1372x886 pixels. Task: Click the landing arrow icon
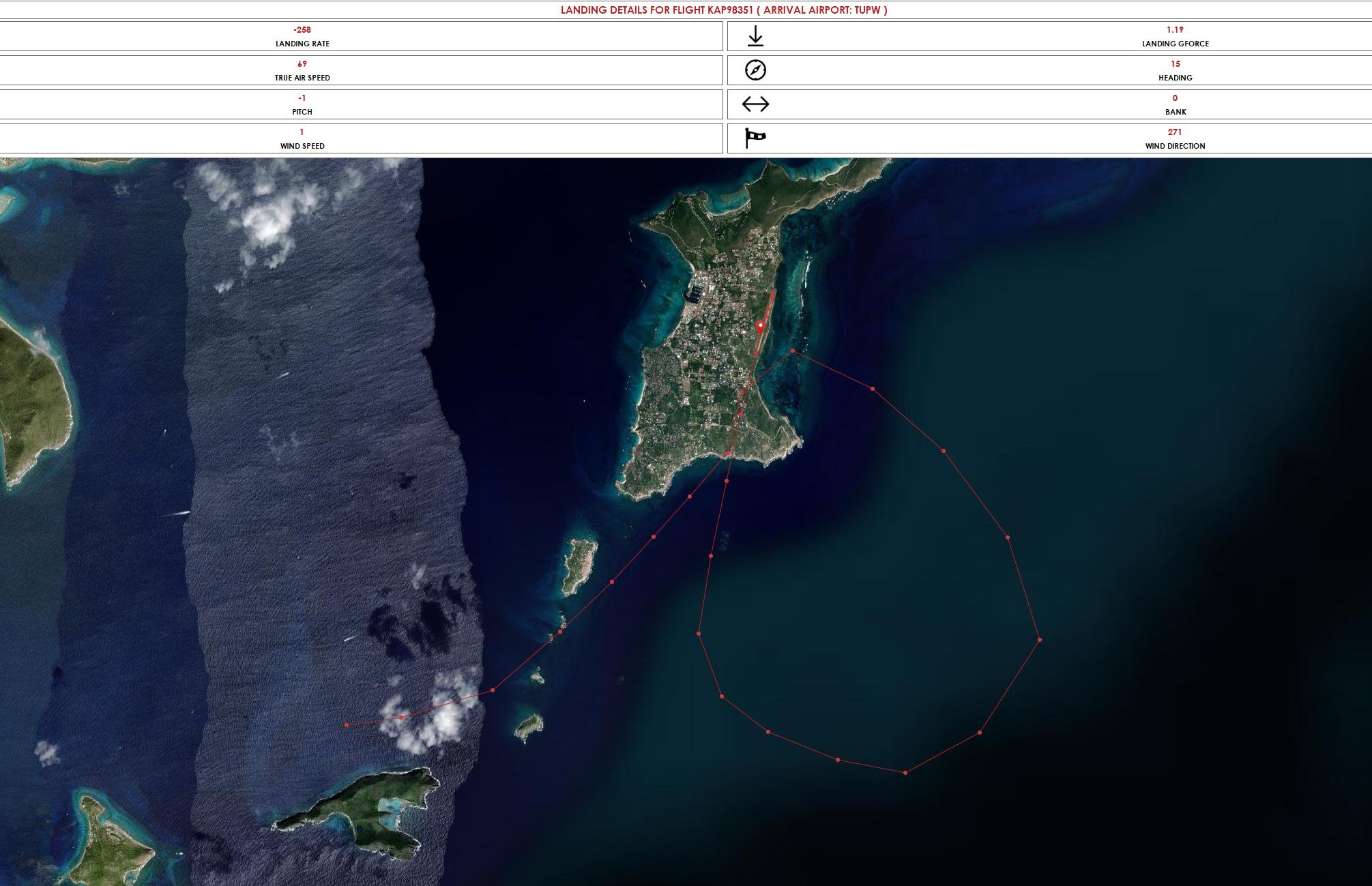pos(755,36)
